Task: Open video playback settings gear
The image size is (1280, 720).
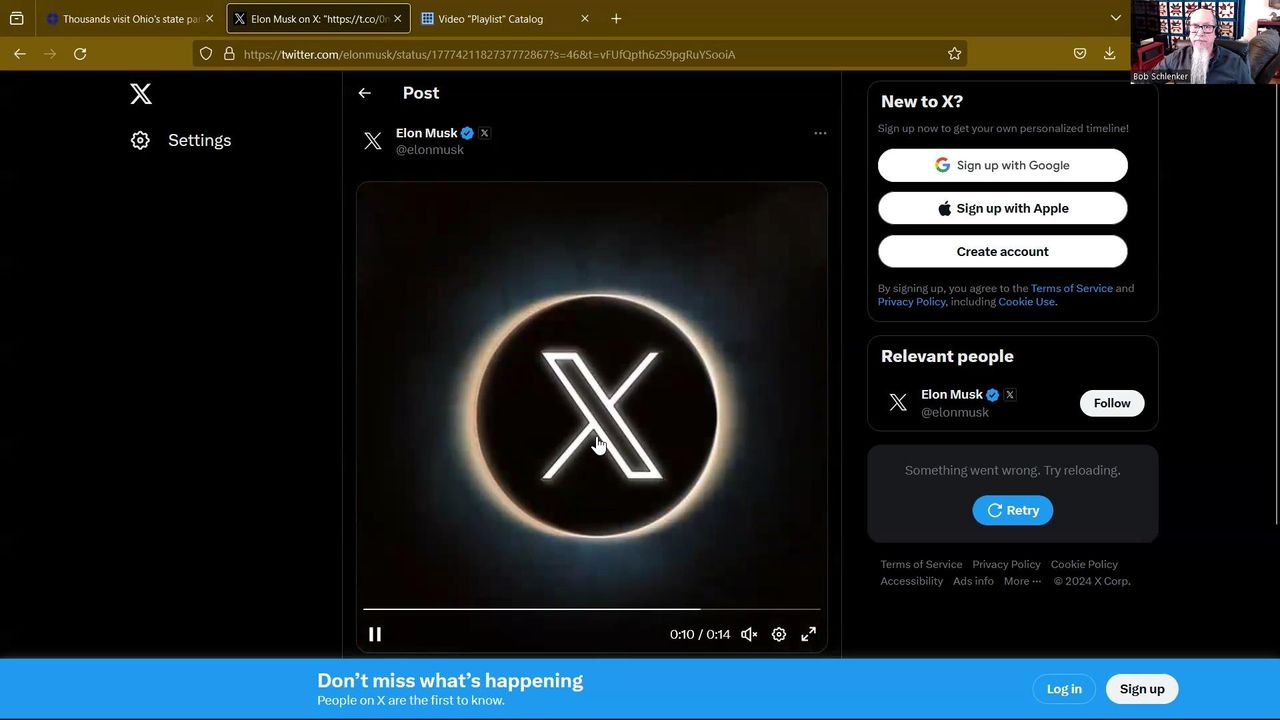Action: [779, 634]
